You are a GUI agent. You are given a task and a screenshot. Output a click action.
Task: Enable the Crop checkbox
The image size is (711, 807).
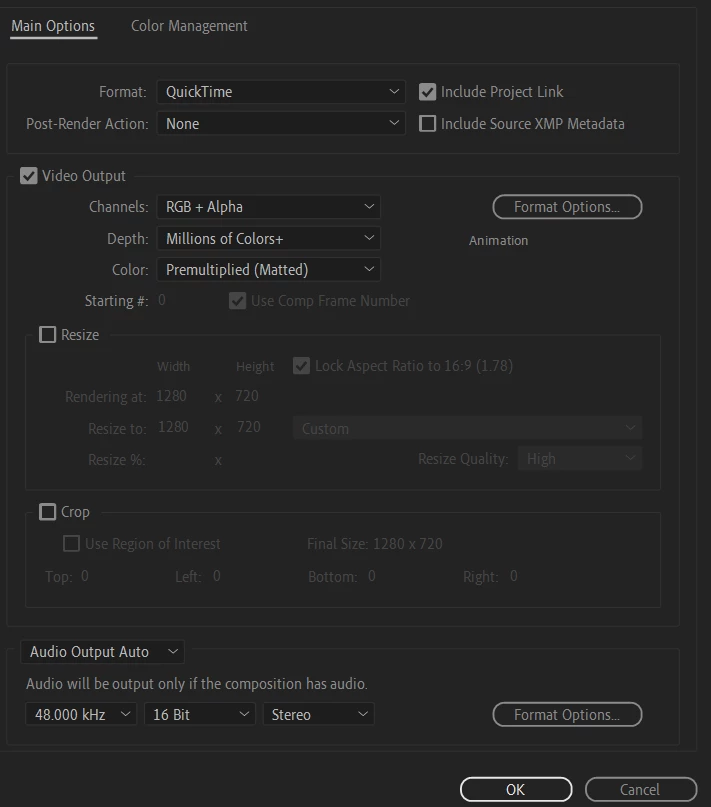tap(47, 512)
